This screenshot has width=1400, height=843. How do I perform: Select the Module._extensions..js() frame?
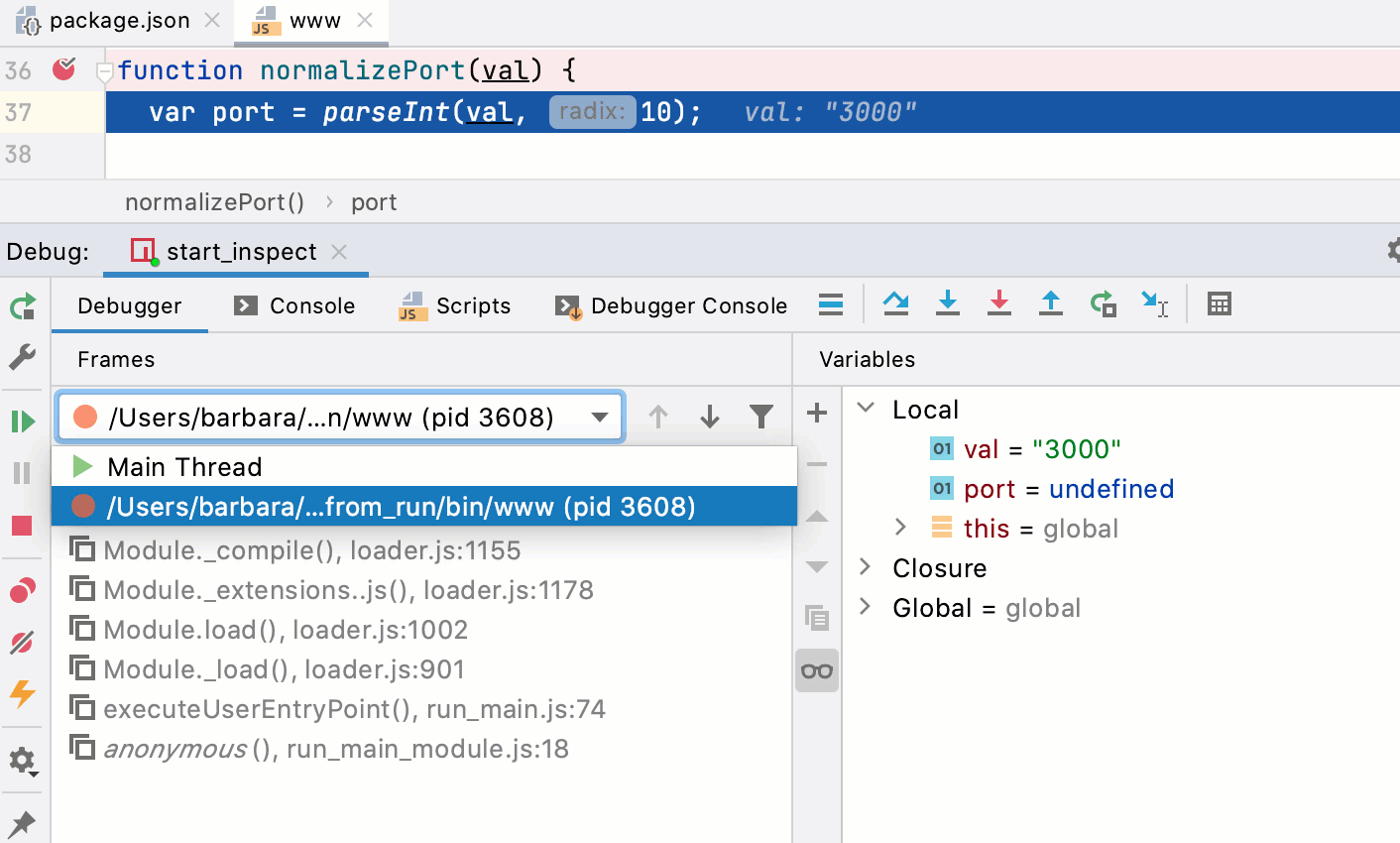tap(421, 589)
